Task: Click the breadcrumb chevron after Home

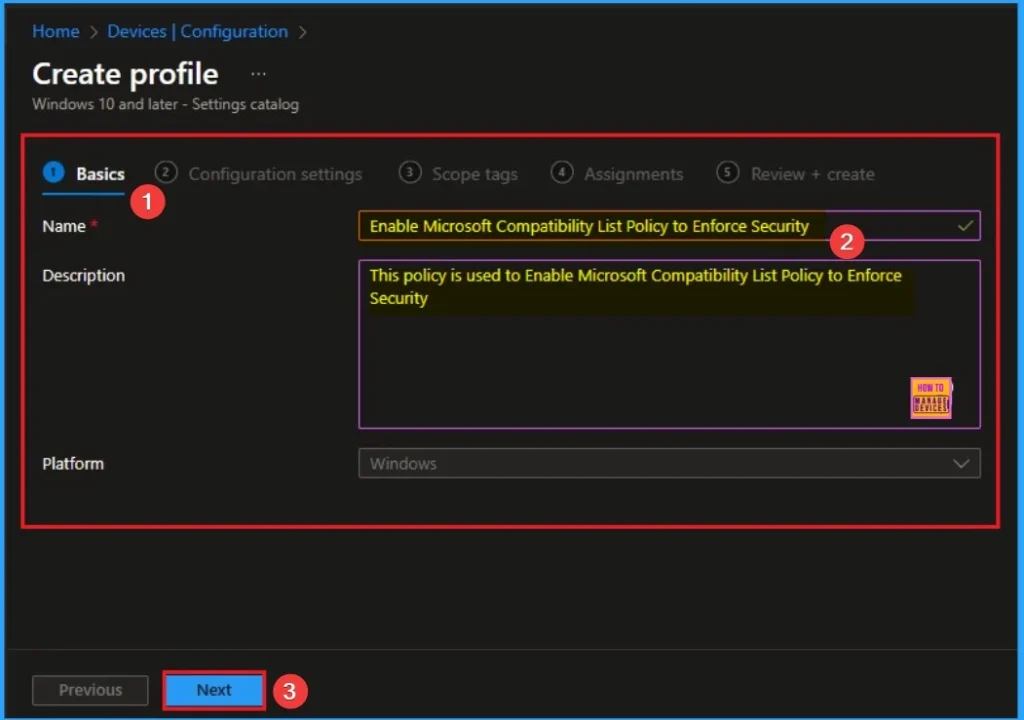Action: point(93,32)
